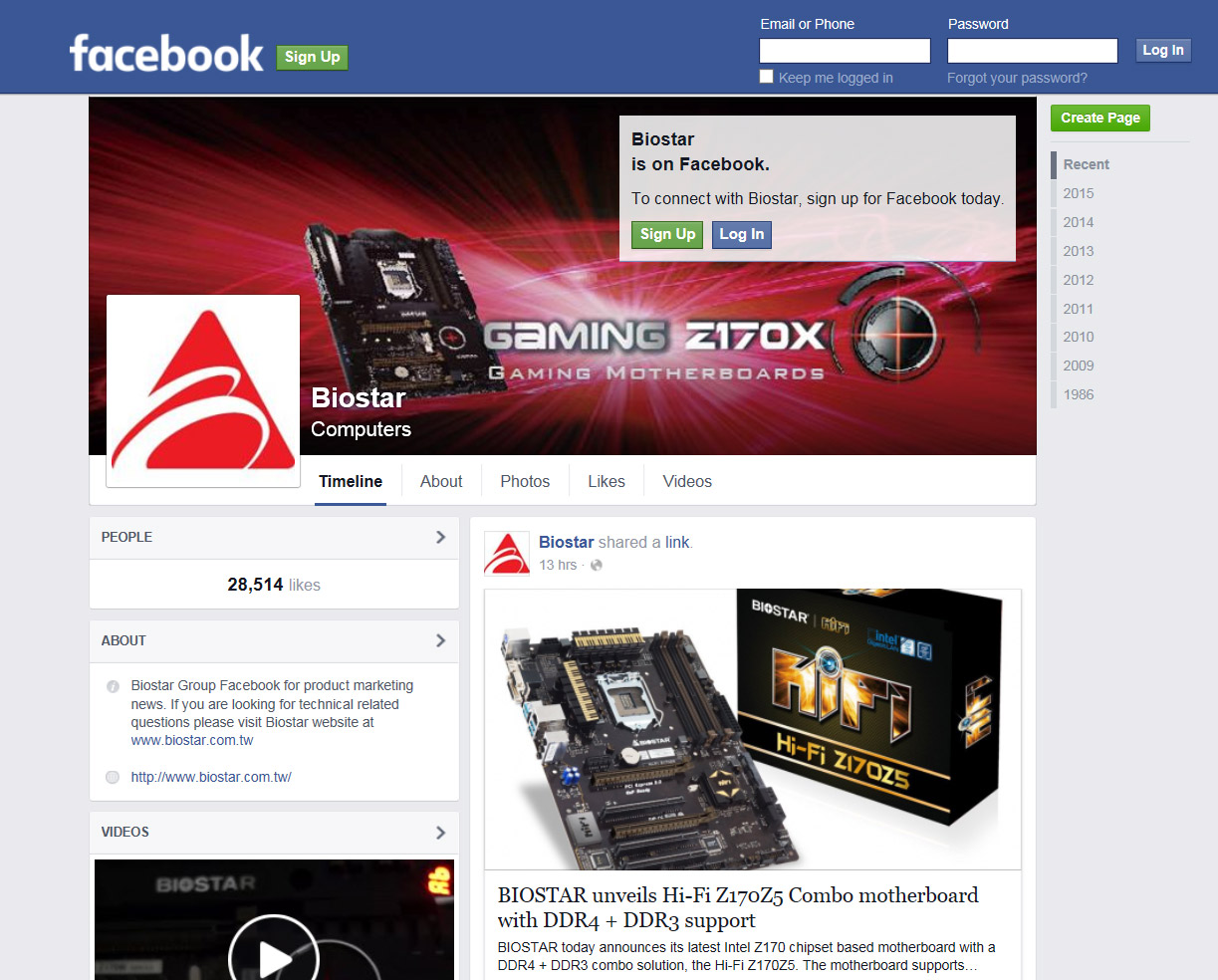The image size is (1218, 980).
Task: Open the Forgot your password link
Action: click(x=1017, y=78)
